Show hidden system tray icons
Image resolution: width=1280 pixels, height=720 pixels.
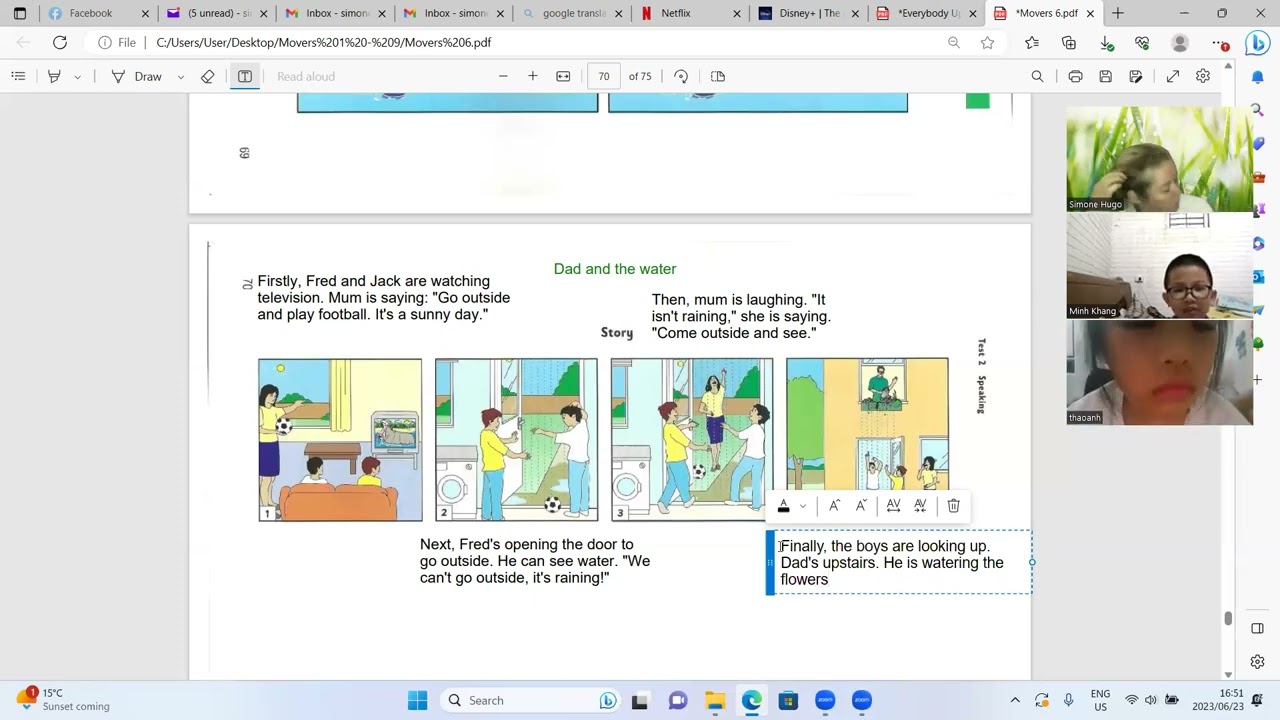pyautogui.click(x=1015, y=700)
